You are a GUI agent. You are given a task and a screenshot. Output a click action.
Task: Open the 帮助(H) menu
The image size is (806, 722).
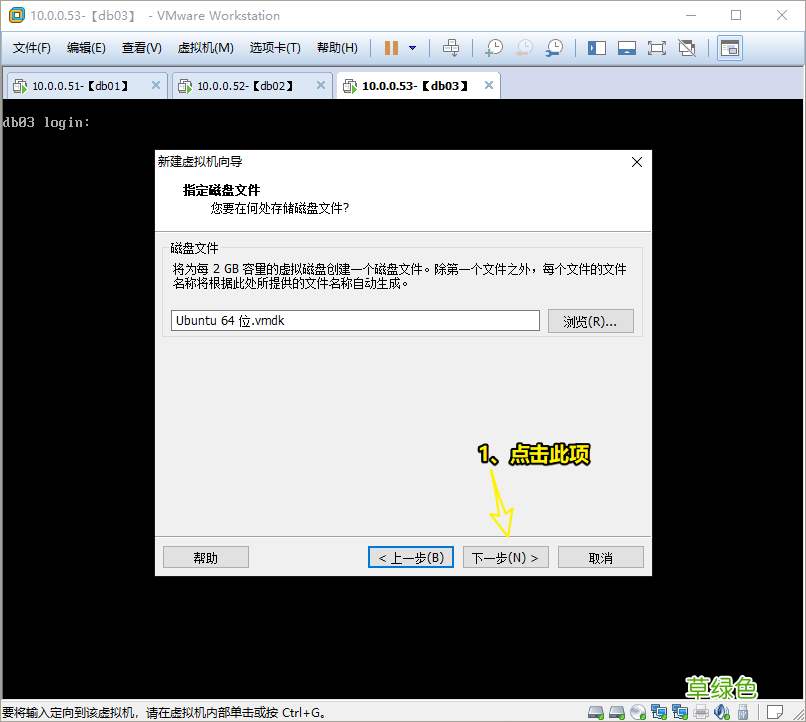point(337,48)
